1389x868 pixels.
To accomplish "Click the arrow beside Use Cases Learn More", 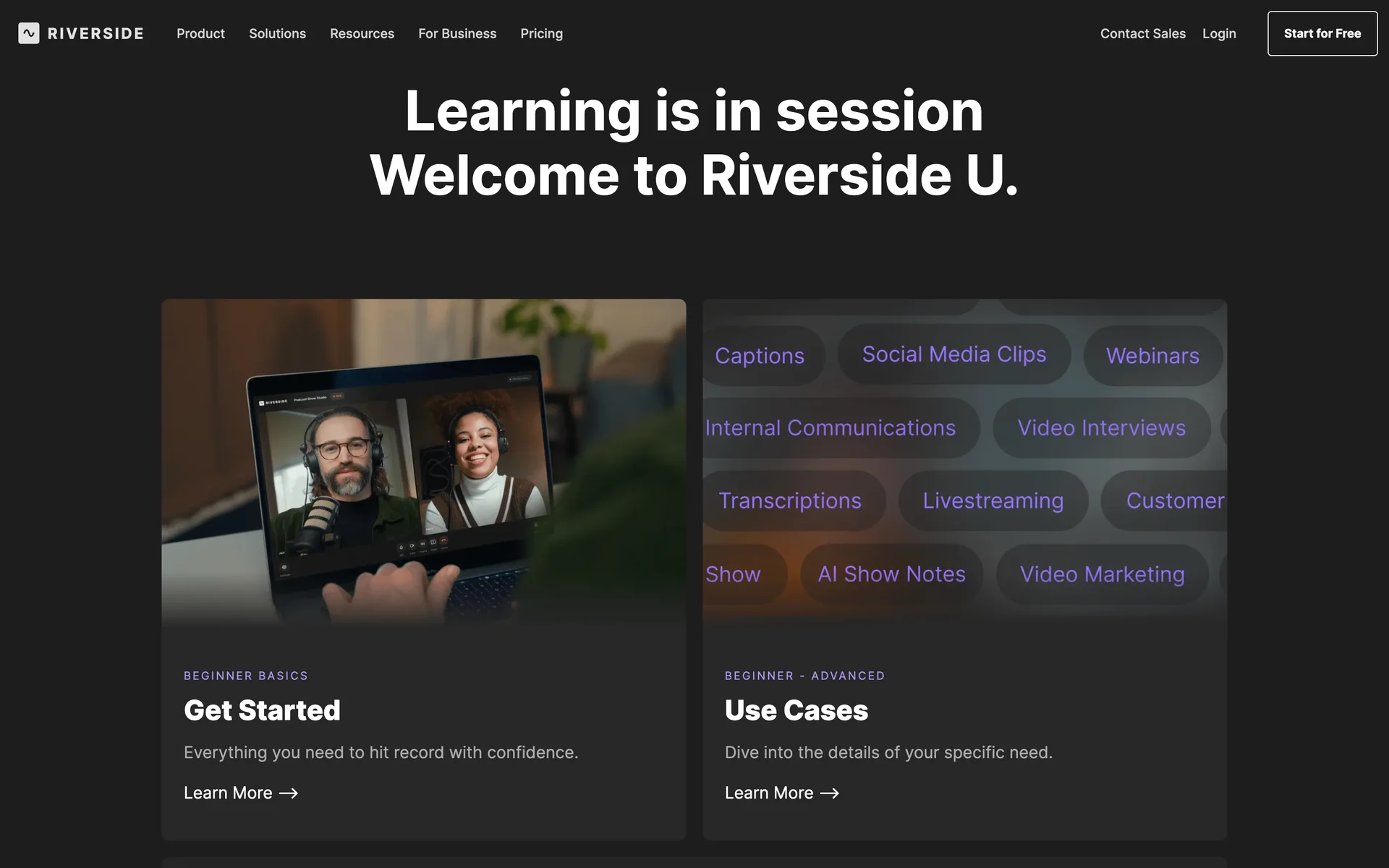I will 830,793.
